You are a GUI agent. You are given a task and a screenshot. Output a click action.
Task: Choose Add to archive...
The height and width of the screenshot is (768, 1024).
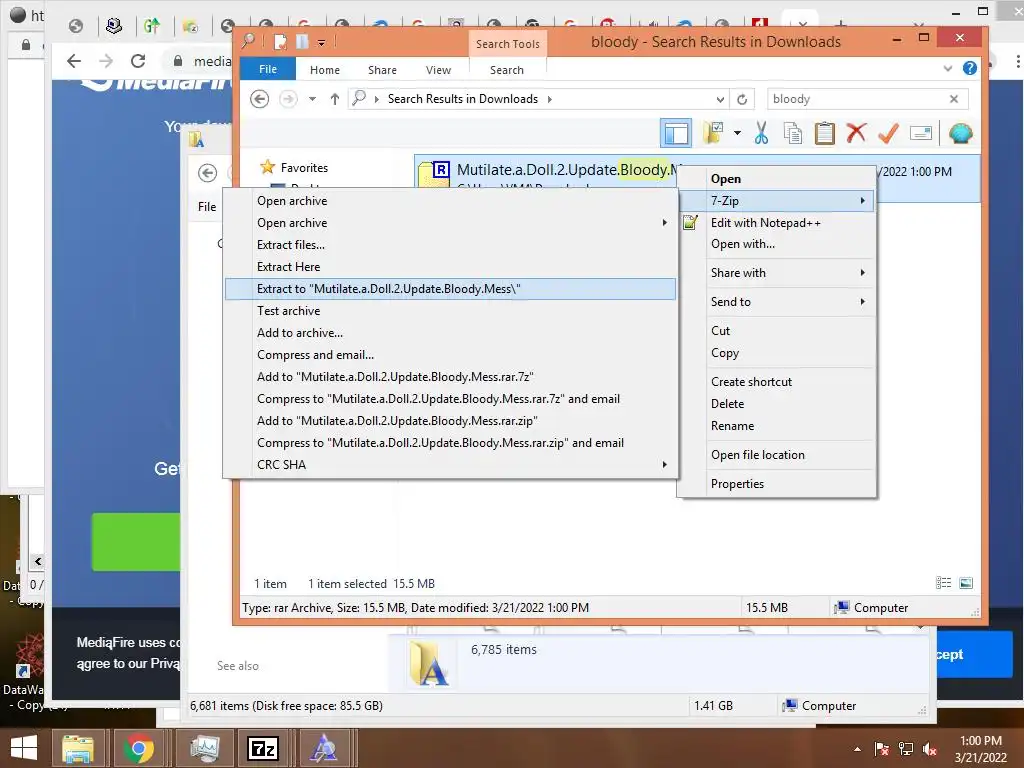tap(450, 333)
